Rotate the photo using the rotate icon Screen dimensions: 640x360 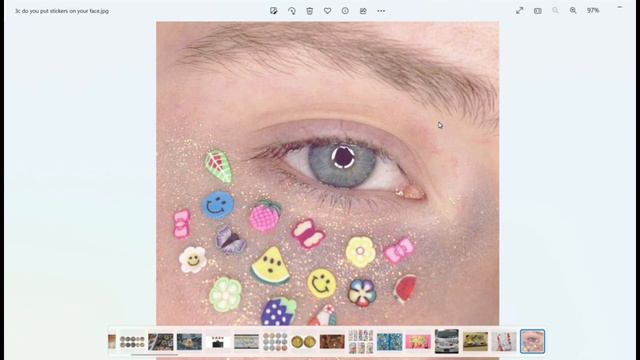coord(291,11)
